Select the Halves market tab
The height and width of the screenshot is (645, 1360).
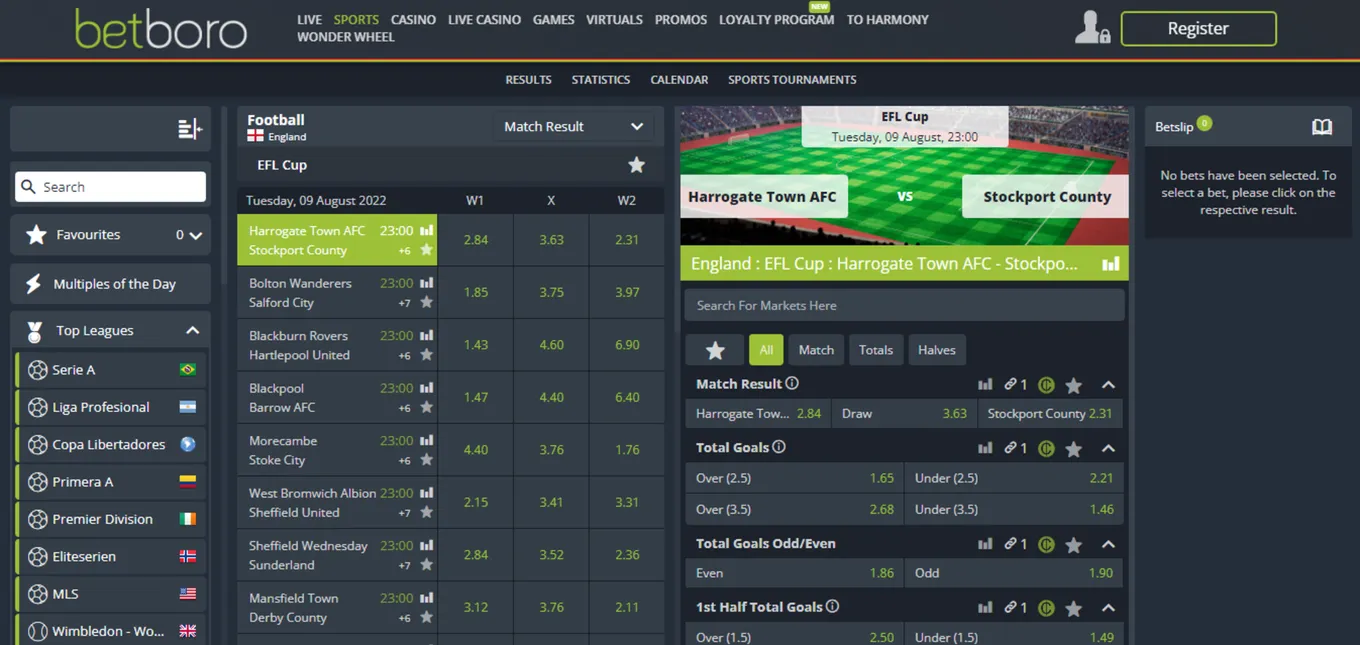[937, 350]
